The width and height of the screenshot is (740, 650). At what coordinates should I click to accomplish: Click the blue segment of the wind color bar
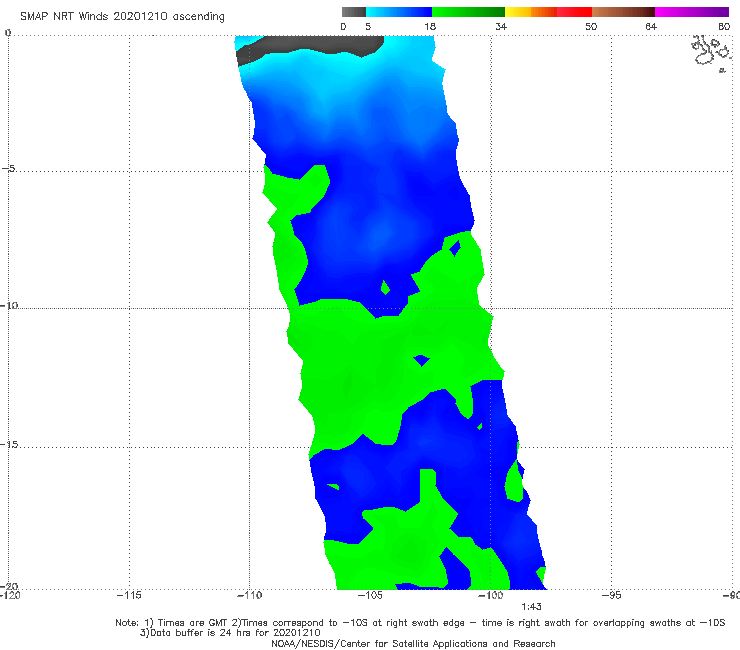tap(399, 12)
